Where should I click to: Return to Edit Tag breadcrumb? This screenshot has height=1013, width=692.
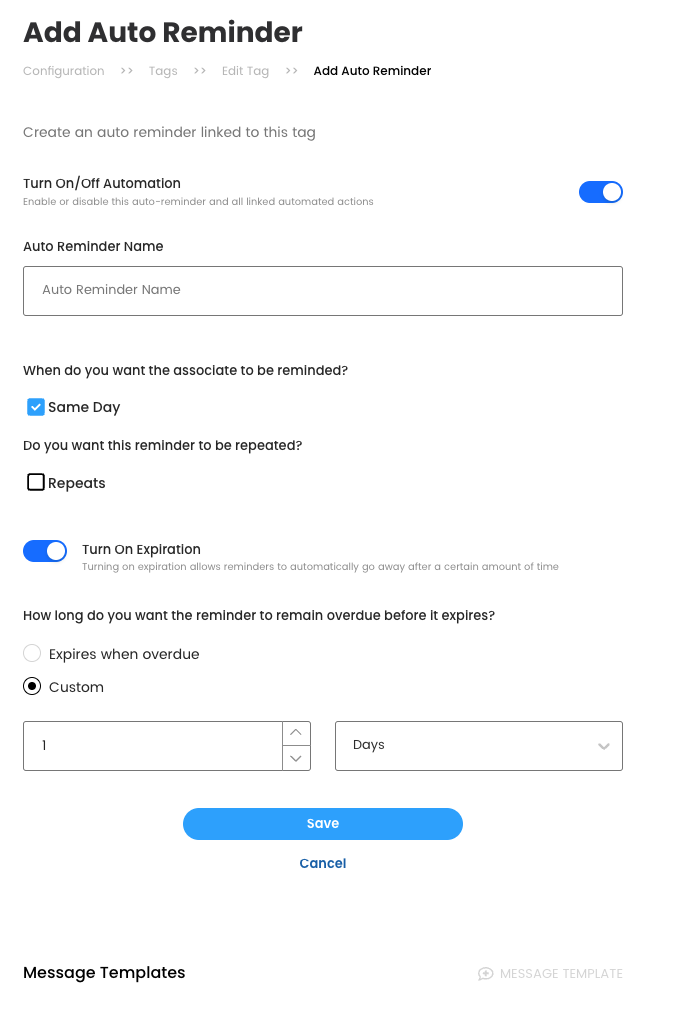[245, 71]
